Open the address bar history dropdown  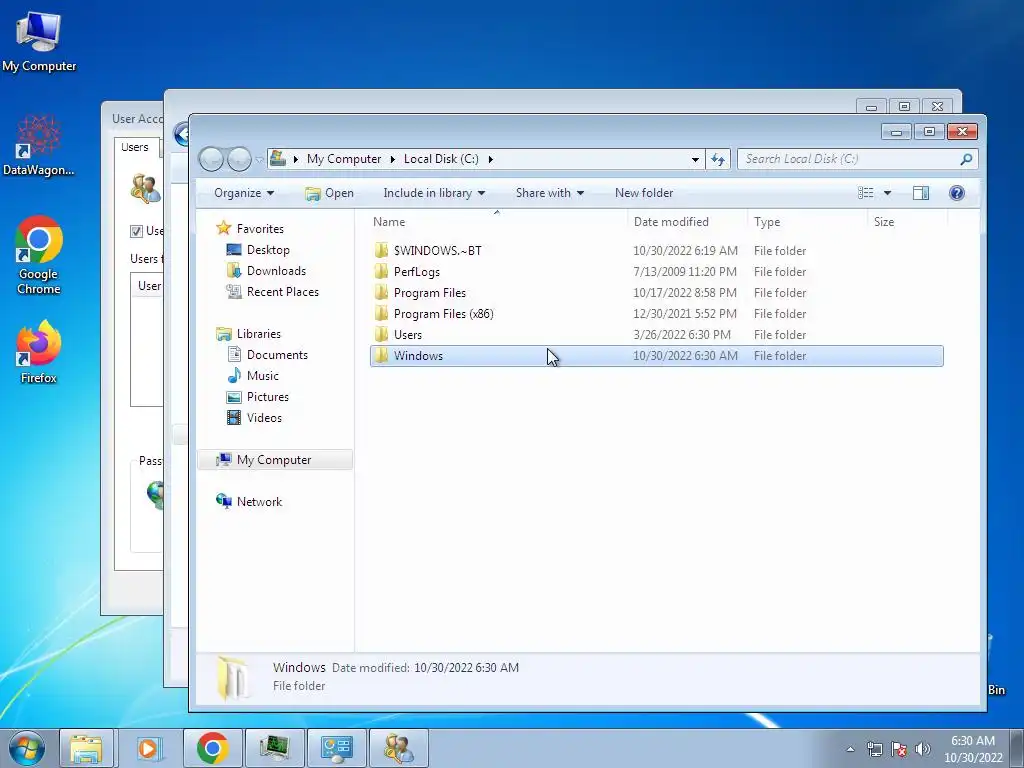tap(695, 159)
